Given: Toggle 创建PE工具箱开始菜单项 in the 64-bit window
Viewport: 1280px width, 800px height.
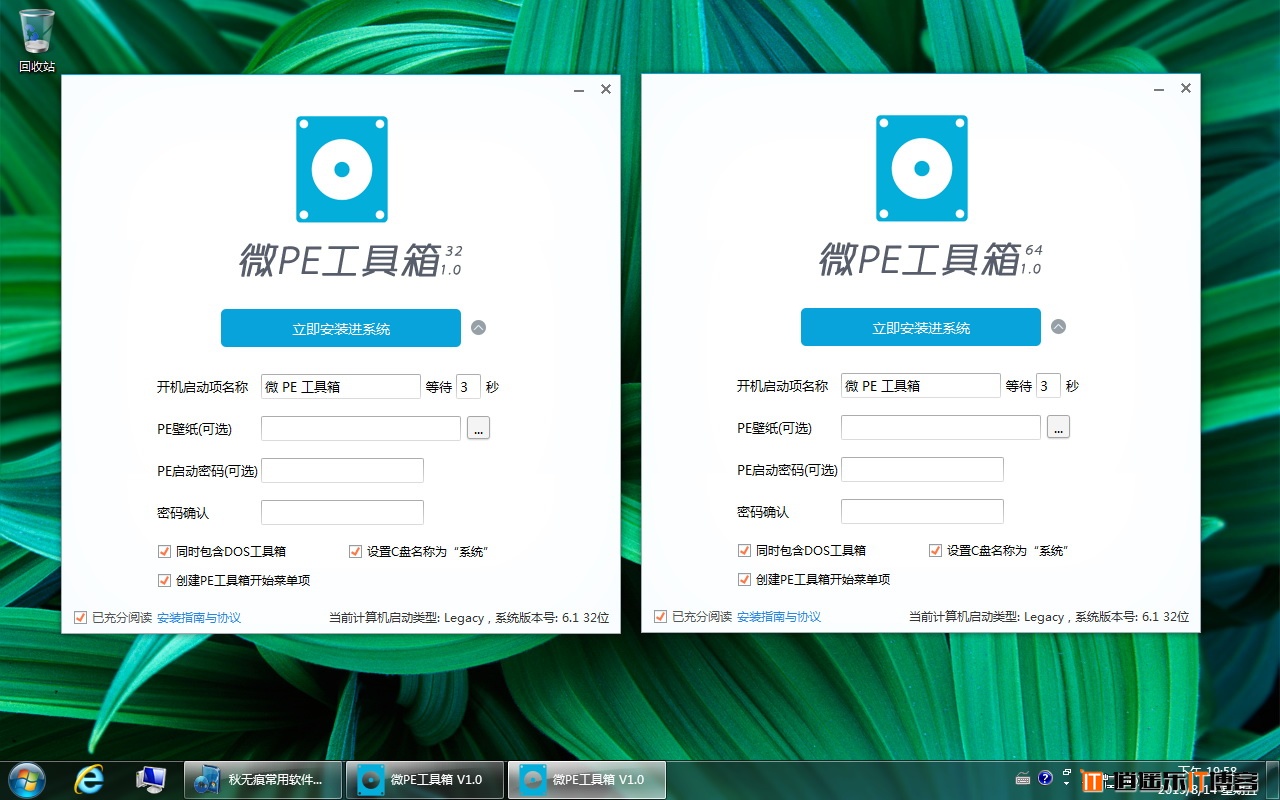Looking at the screenshot, I should coord(744,579).
